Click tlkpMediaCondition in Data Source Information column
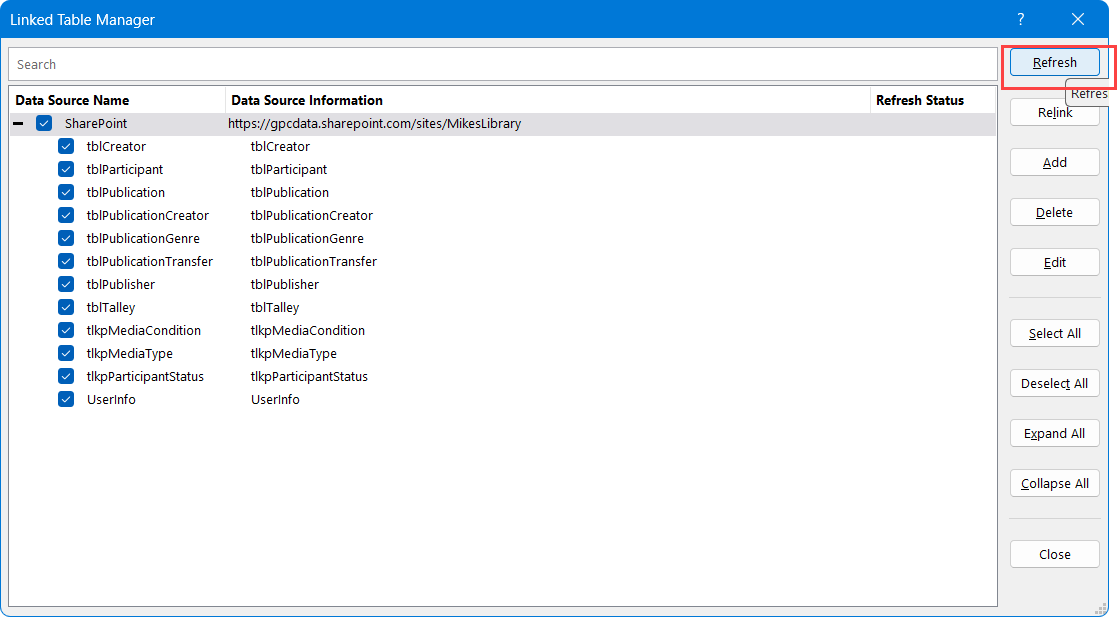The height and width of the screenshot is (617, 1117). point(308,331)
